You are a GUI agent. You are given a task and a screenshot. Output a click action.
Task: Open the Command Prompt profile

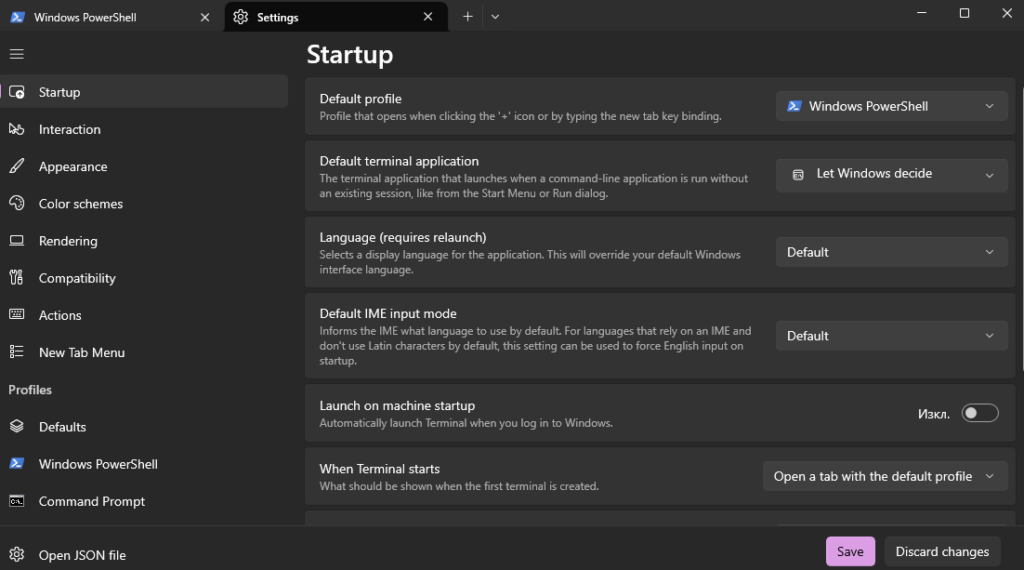pyautogui.click(x=91, y=501)
